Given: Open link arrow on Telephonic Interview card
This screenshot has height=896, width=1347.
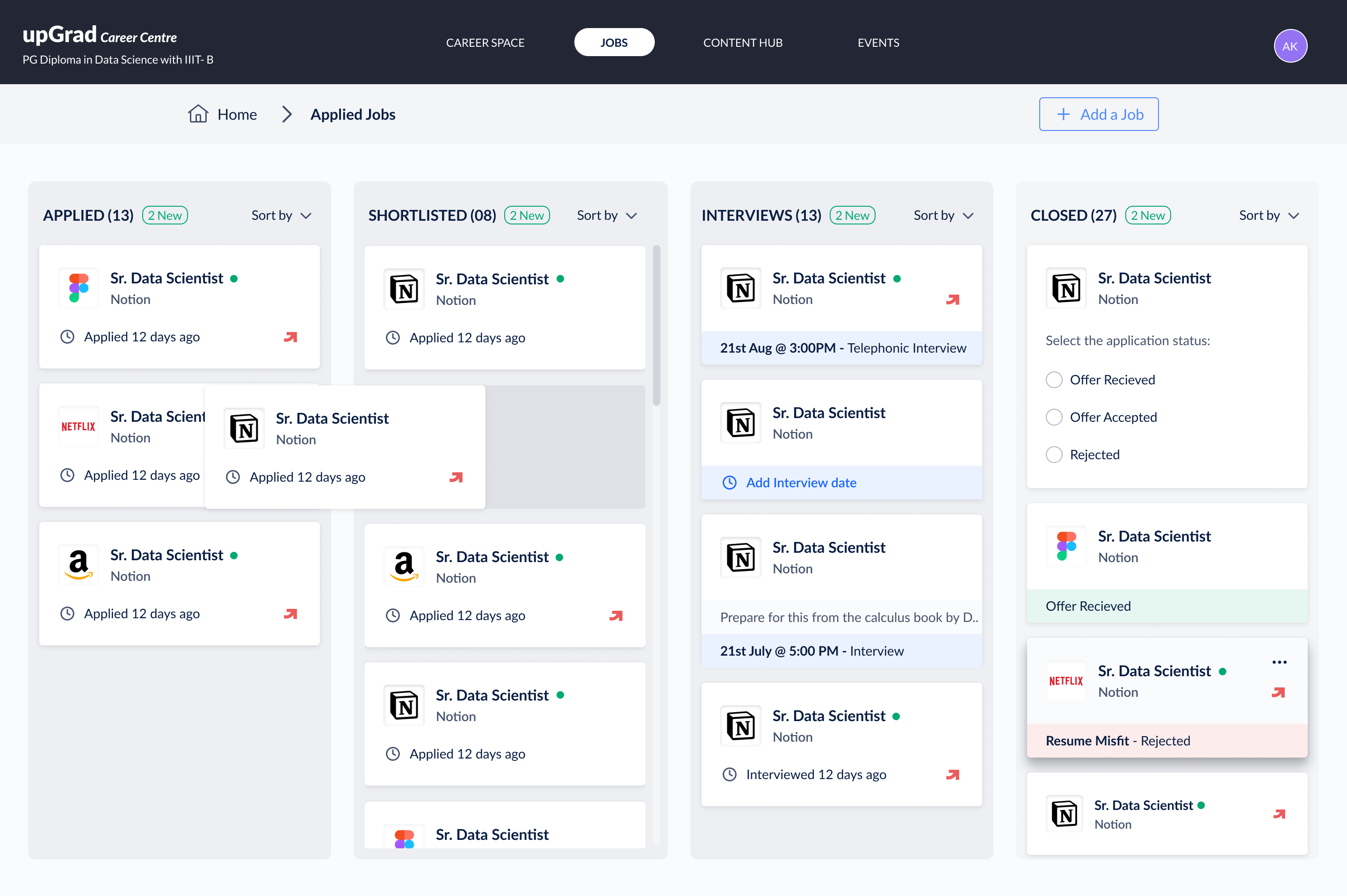Looking at the screenshot, I should click(953, 299).
